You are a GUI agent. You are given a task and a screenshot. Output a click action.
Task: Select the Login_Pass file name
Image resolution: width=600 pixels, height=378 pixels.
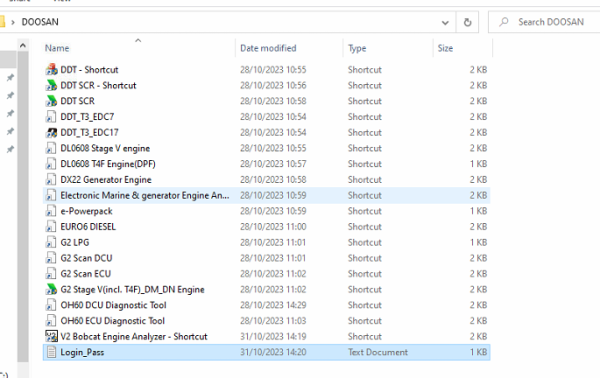point(82,352)
